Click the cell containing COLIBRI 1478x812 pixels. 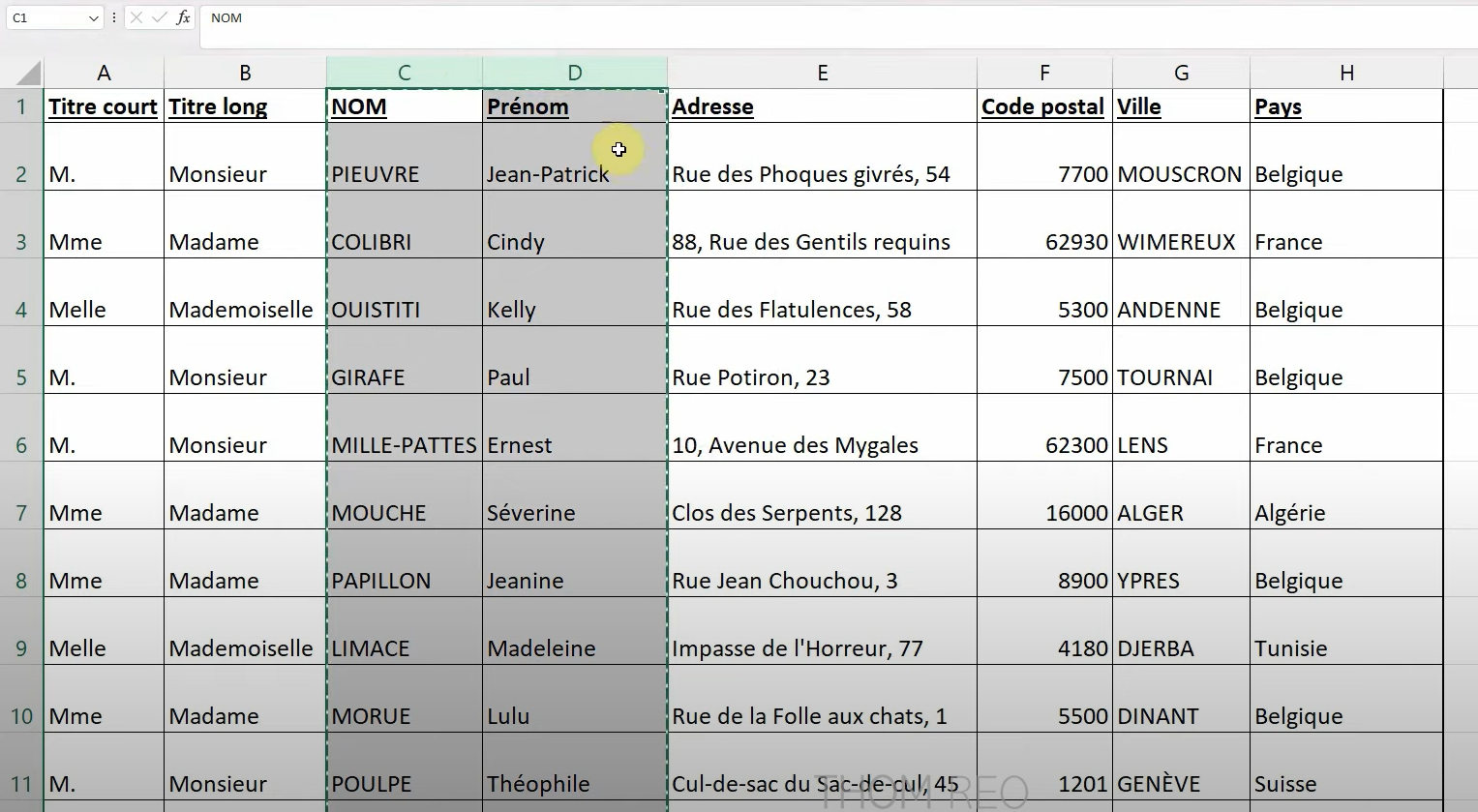click(405, 225)
